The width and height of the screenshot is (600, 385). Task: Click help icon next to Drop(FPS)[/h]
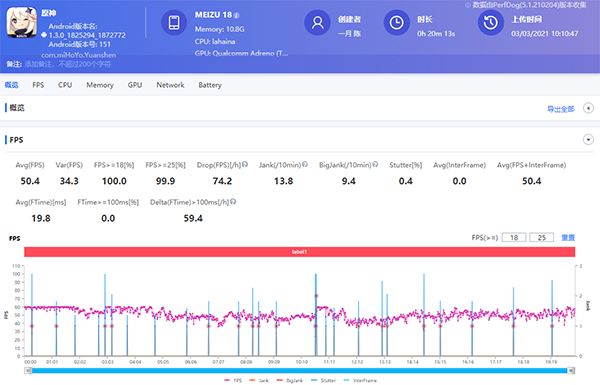245,165
